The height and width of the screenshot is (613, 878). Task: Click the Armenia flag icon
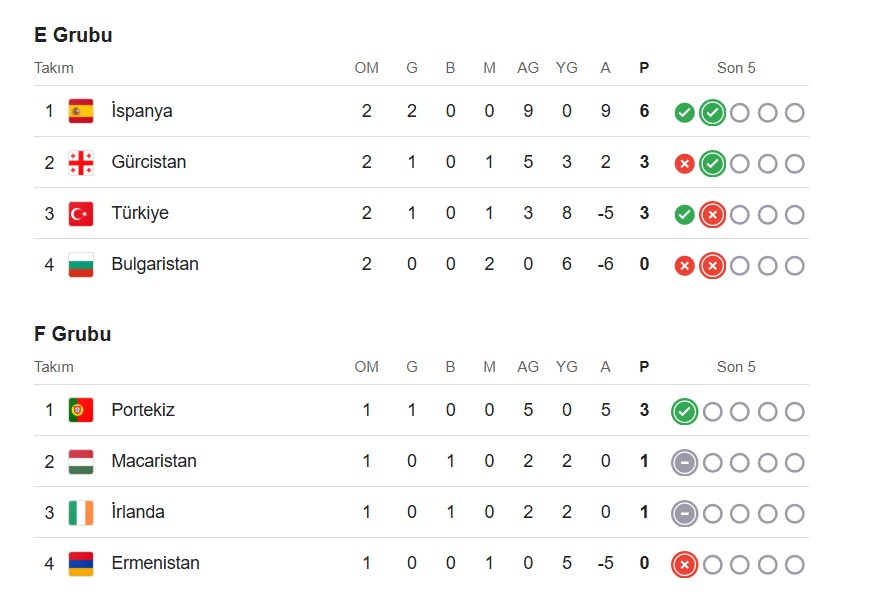pos(81,563)
